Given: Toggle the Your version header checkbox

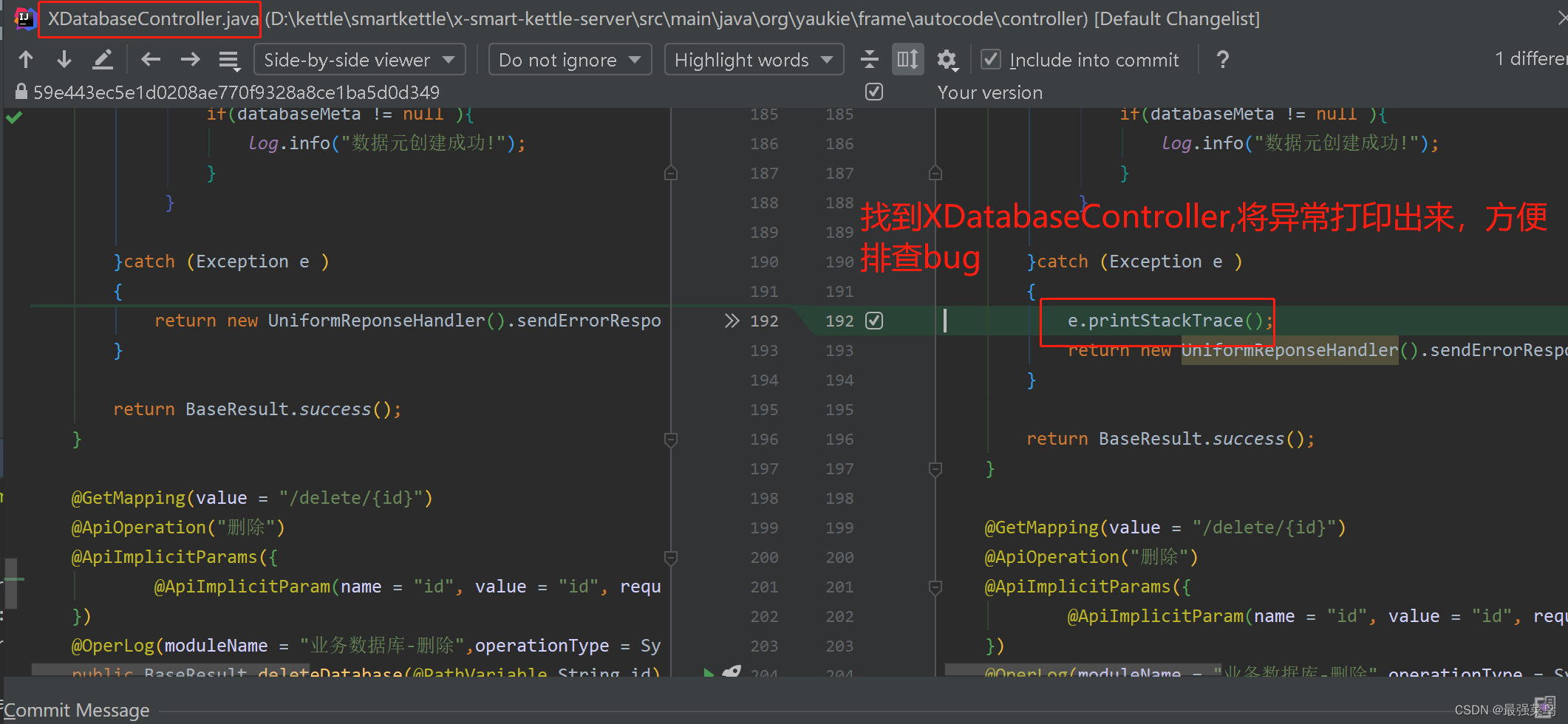Looking at the screenshot, I should [x=873, y=92].
